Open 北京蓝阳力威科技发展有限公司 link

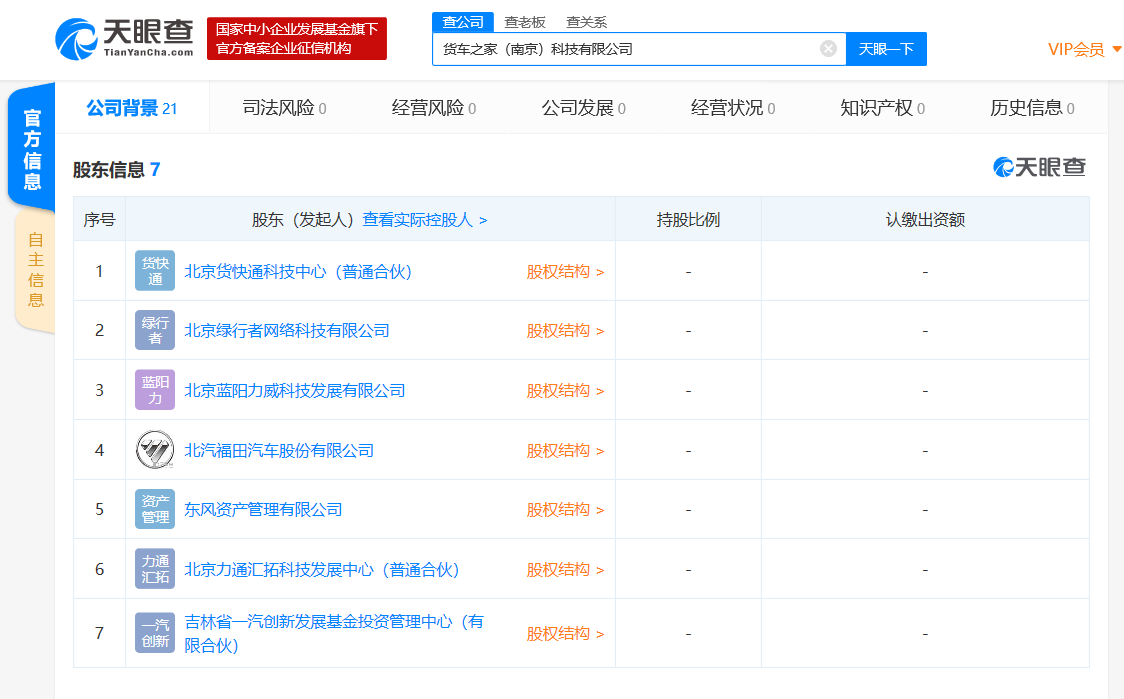[295, 391]
